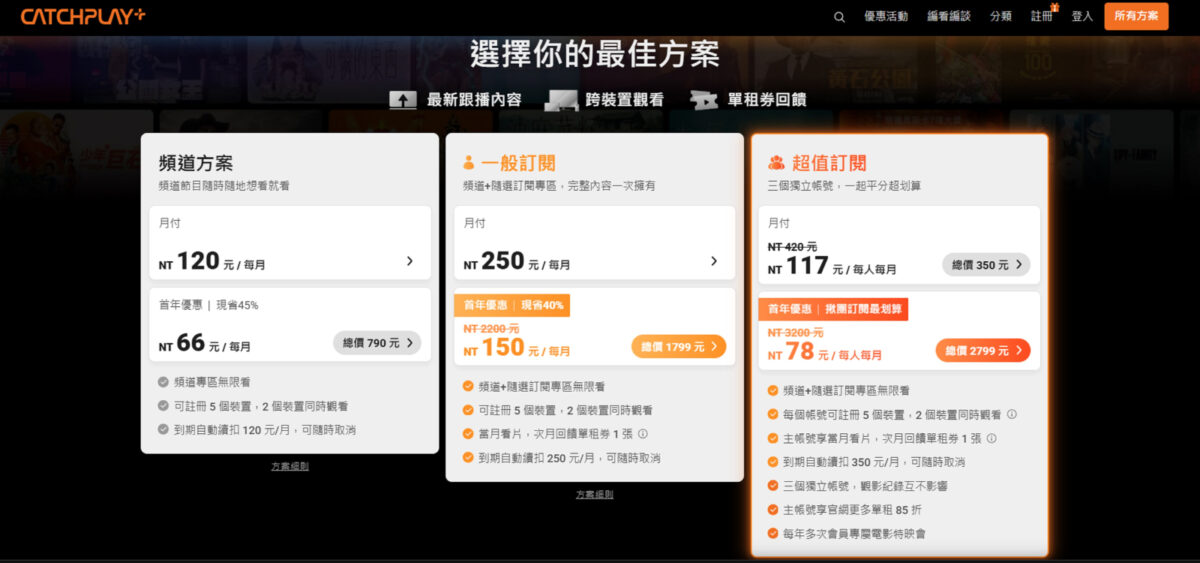Click checkmark beside 三個獨立帳號，觀影紀錄互不影響

pyautogui.click(x=772, y=486)
